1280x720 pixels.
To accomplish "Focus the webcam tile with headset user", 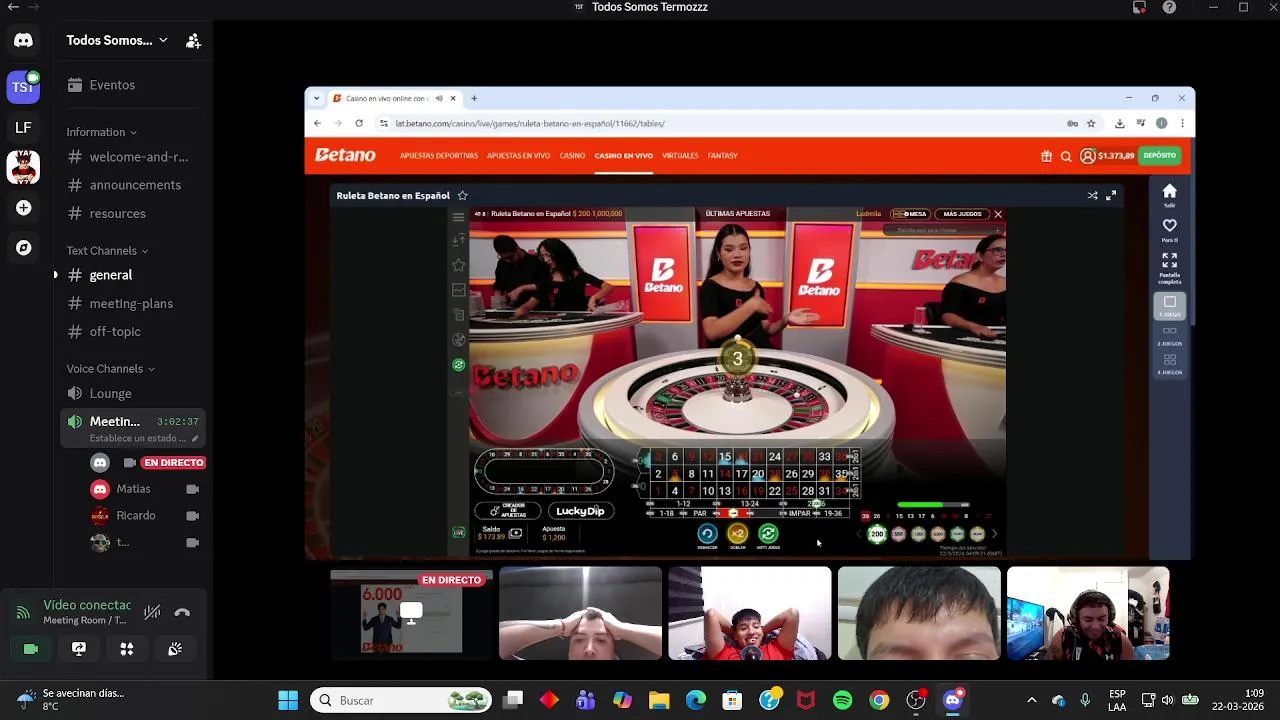I will pyautogui.click(x=1088, y=614).
